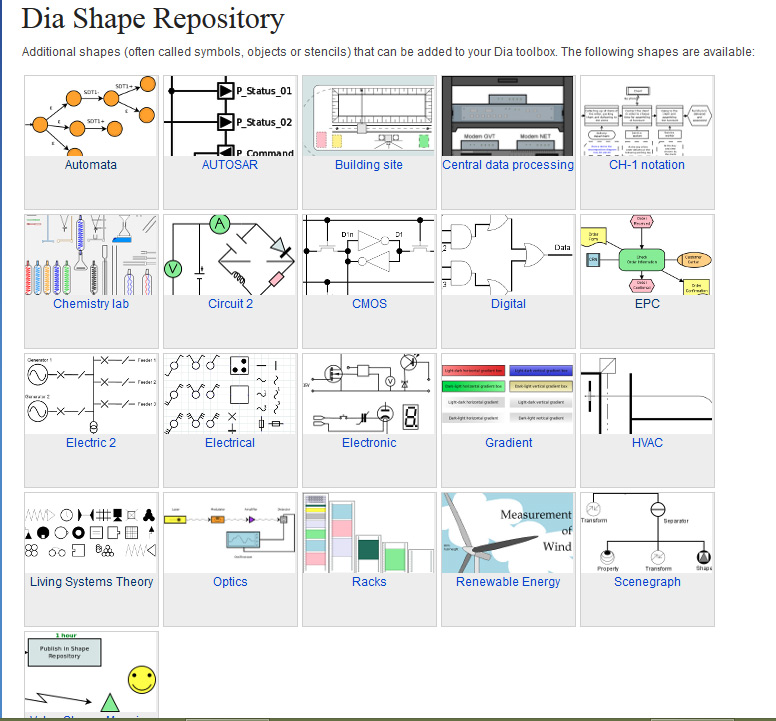Image resolution: width=776 pixels, height=721 pixels.
Task: Open the Building site link
Action: point(369,165)
